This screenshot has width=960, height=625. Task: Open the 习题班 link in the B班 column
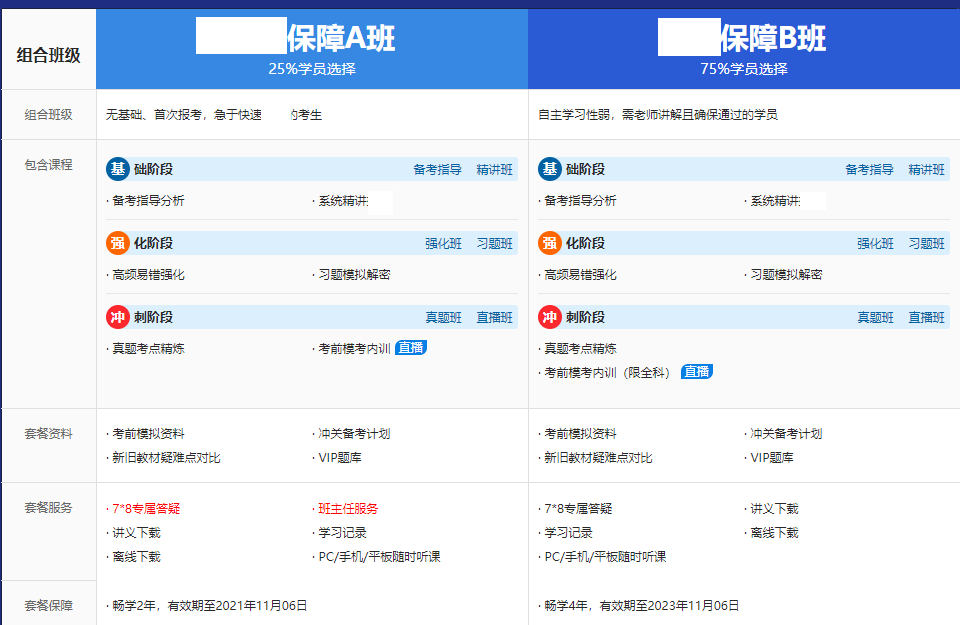[927, 244]
